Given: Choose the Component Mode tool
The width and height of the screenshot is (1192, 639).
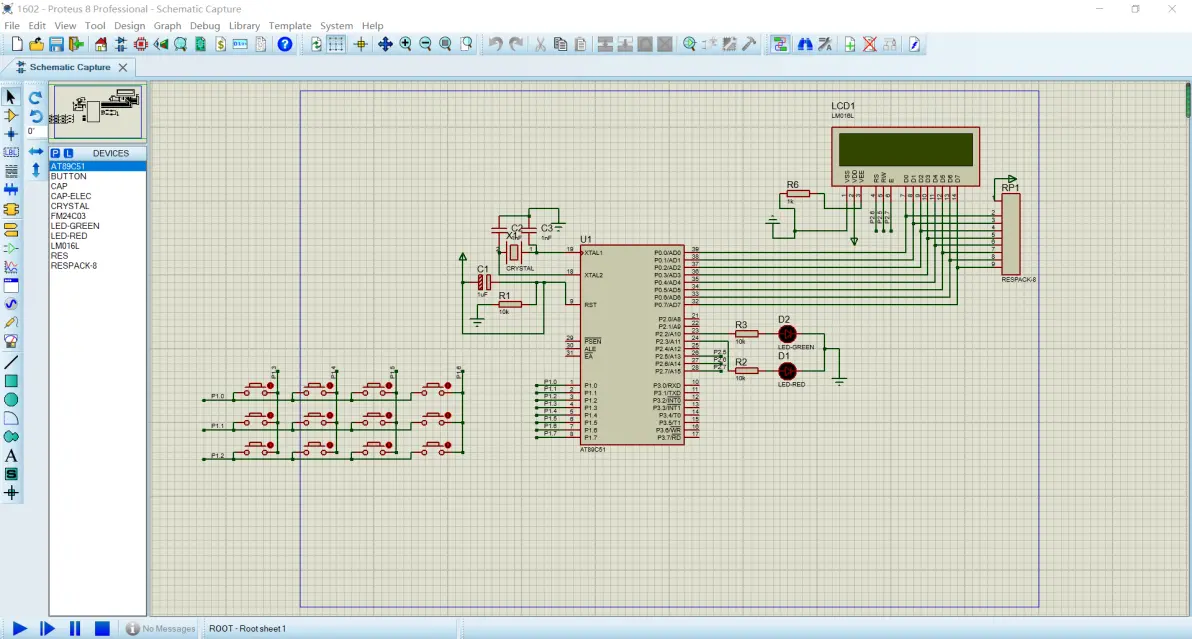Looking at the screenshot, I should [11, 115].
